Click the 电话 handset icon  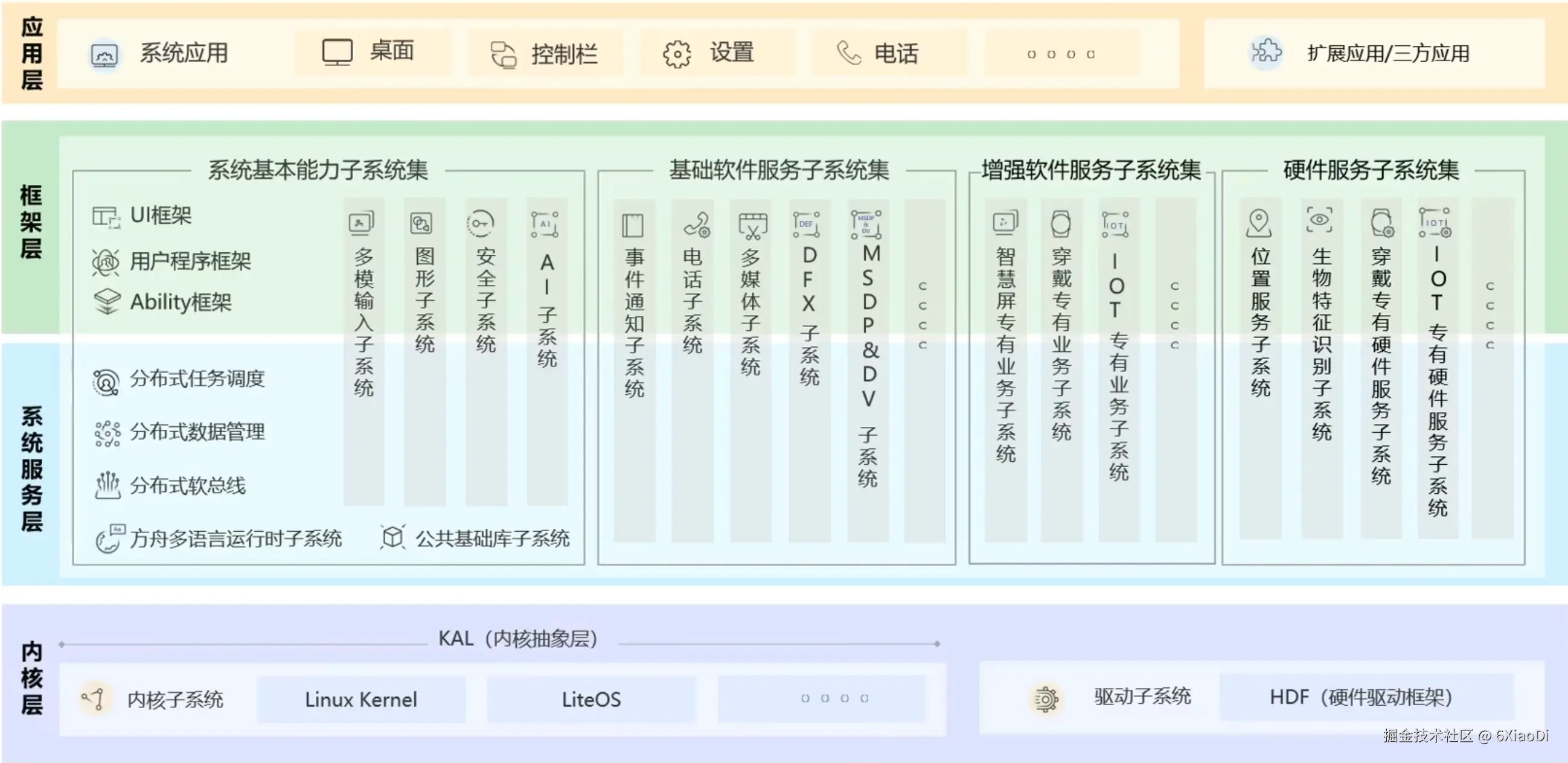click(x=848, y=53)
